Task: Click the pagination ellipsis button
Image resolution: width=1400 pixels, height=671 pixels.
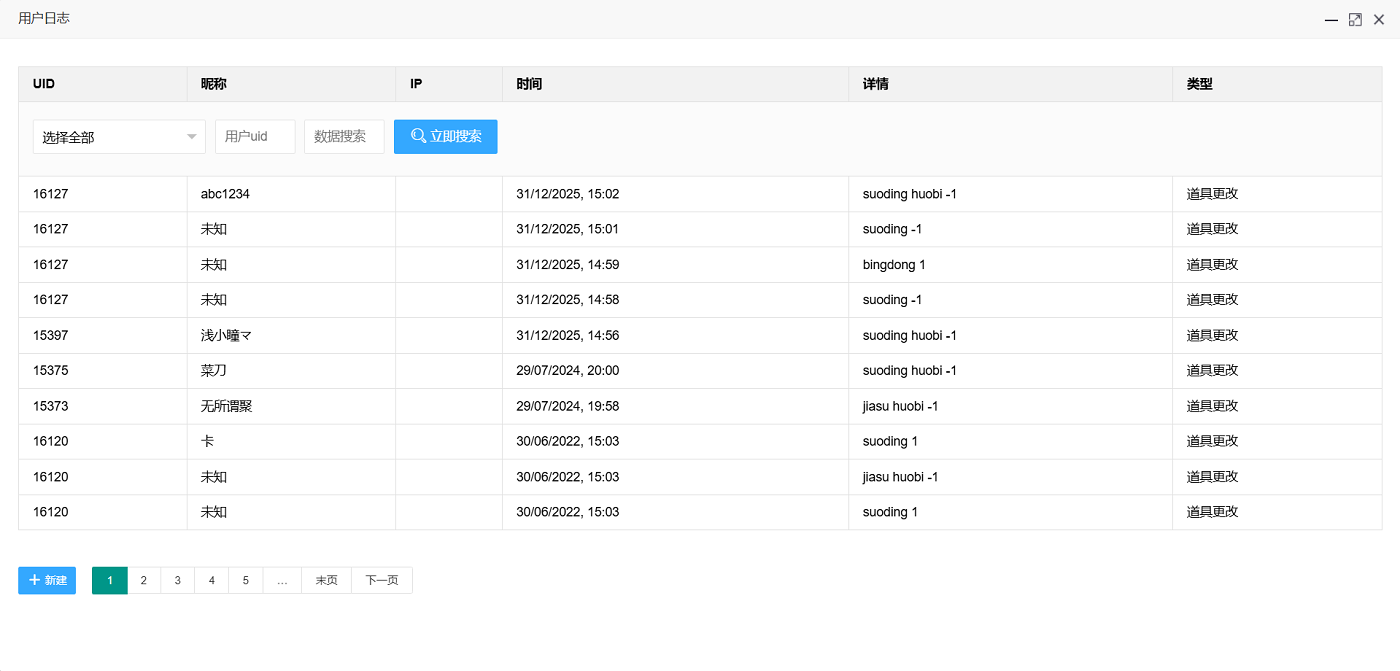Action: click(x=282, y=580)
